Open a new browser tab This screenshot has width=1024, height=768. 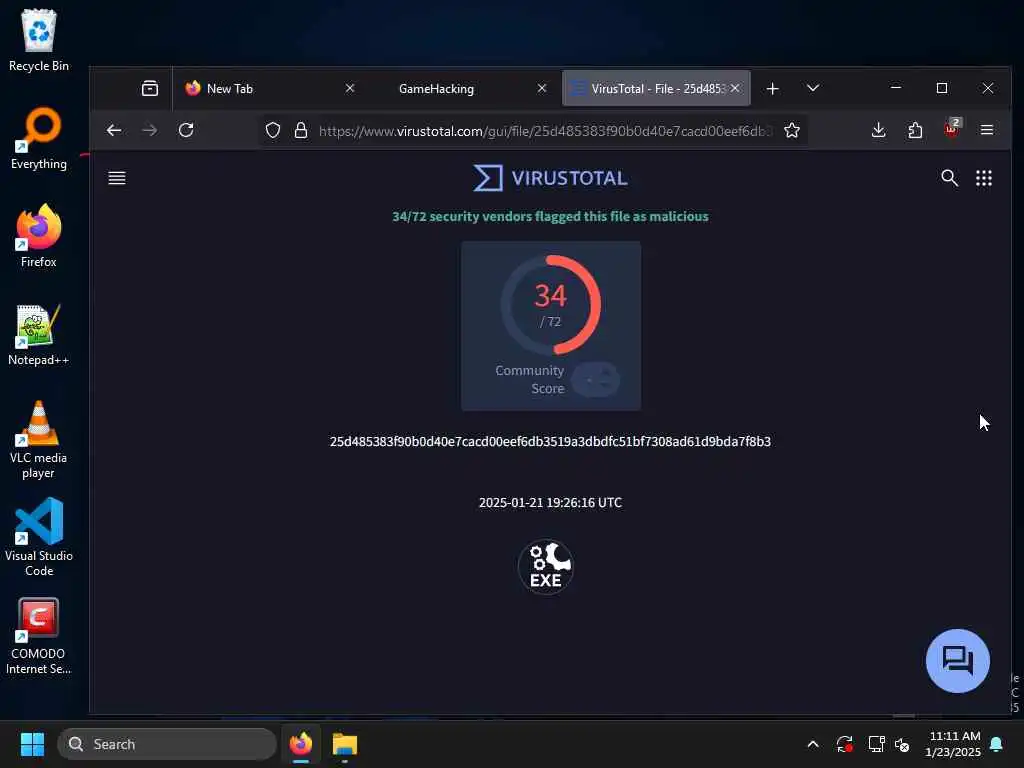[x=773, y=88]
